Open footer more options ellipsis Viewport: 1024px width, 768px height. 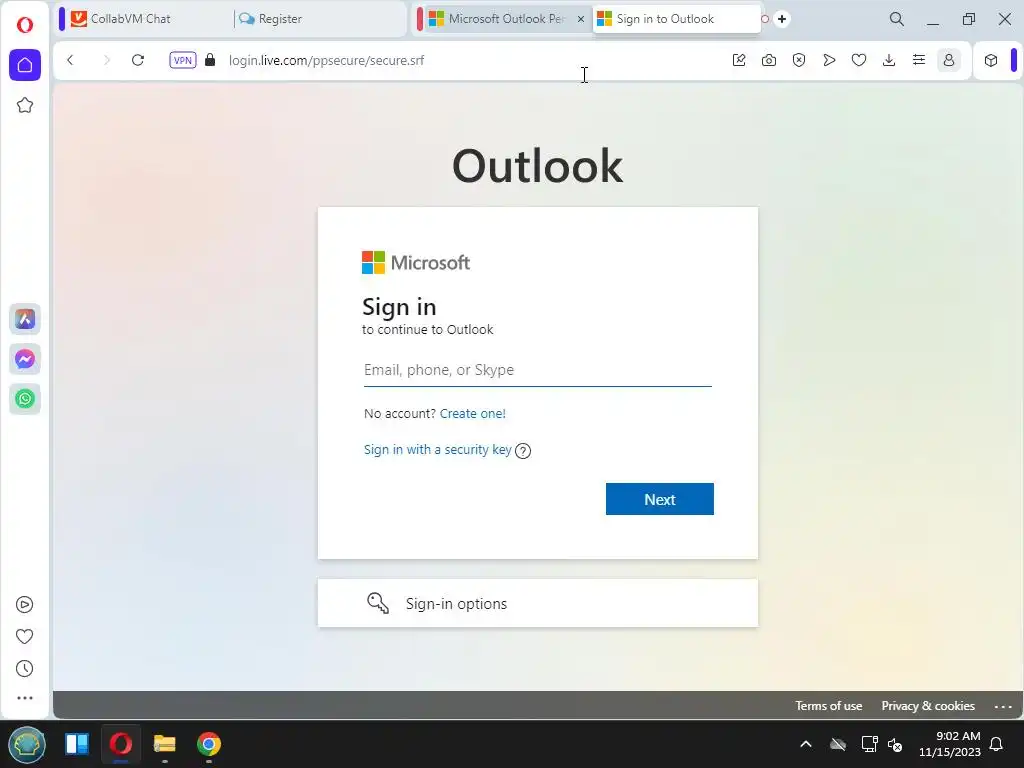click(1003, 706)
